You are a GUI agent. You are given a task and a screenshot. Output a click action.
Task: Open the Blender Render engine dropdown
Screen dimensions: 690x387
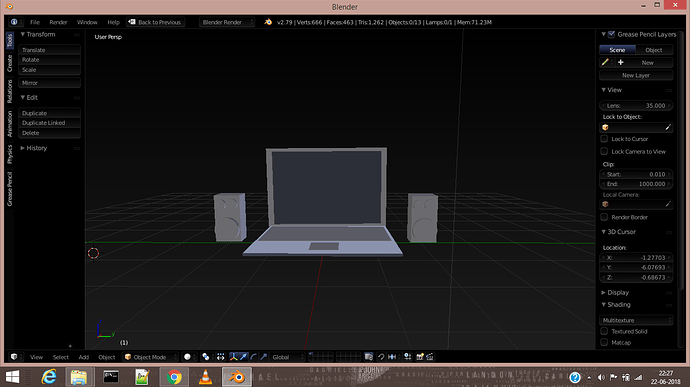(x=227, y=22)
